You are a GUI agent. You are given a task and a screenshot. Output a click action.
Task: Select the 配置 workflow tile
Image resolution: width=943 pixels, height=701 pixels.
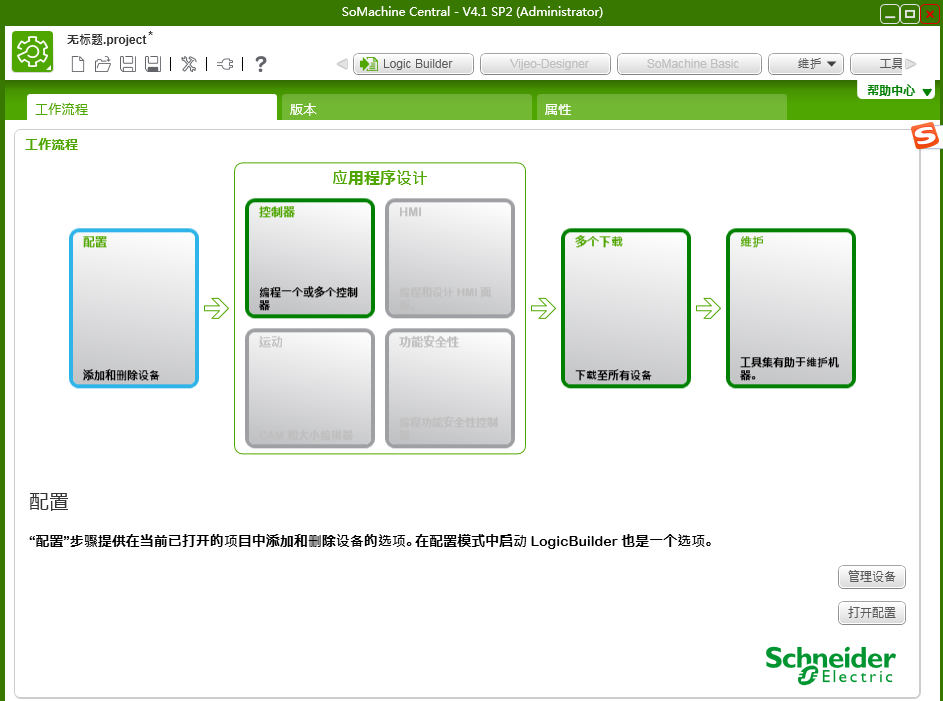coord(134,308)
